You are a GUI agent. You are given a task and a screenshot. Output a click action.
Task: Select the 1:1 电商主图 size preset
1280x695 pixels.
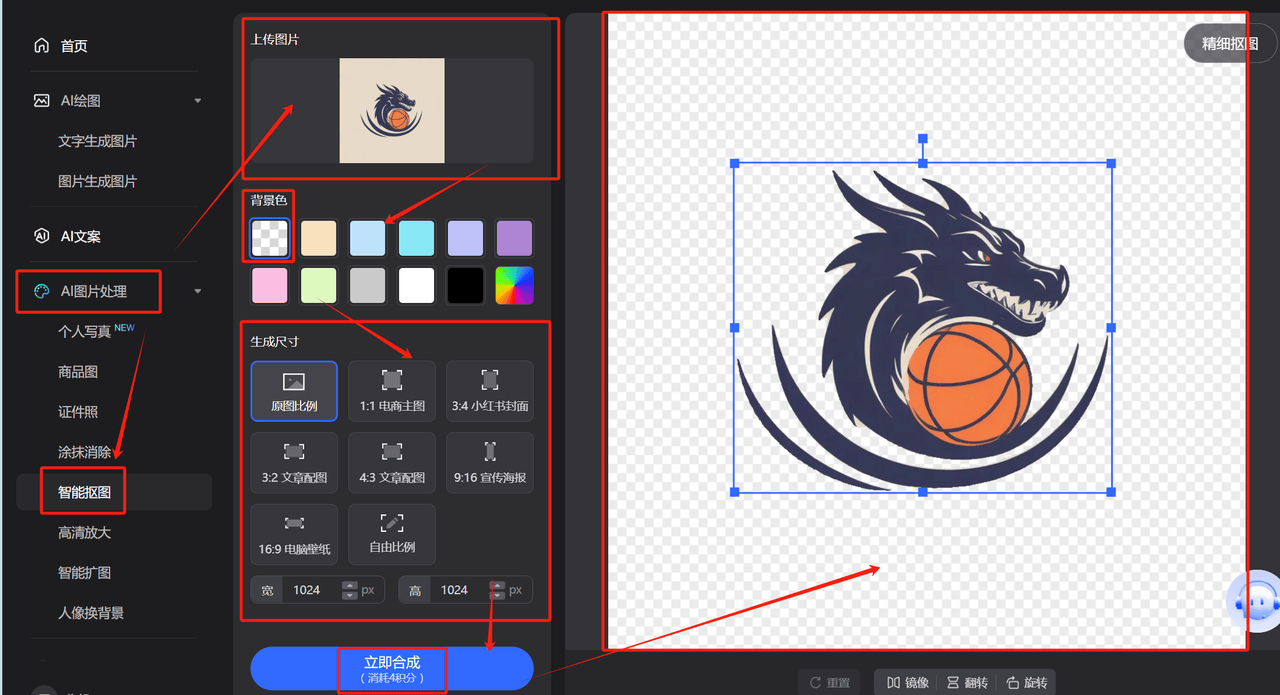pos(392,391)
